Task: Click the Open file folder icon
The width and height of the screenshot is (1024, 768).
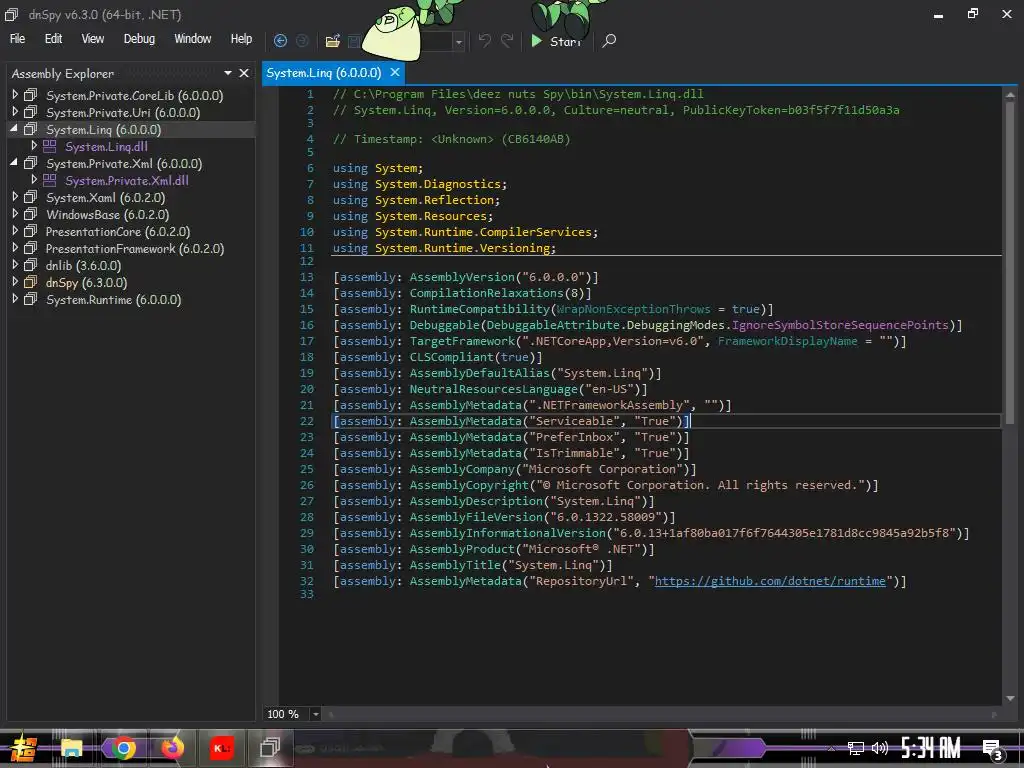Action: click(332, 40)
